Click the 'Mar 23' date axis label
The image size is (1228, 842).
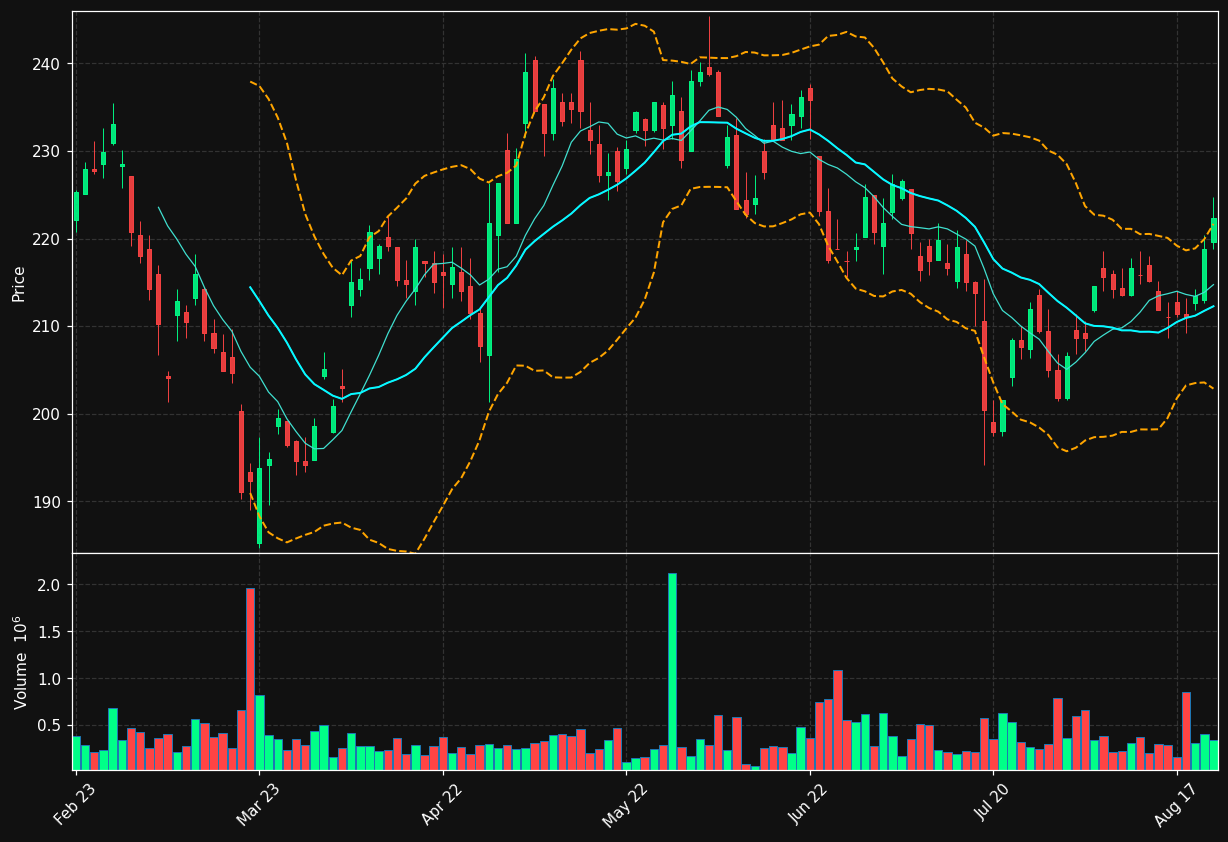pyautogui.click(x=257, y=805)
